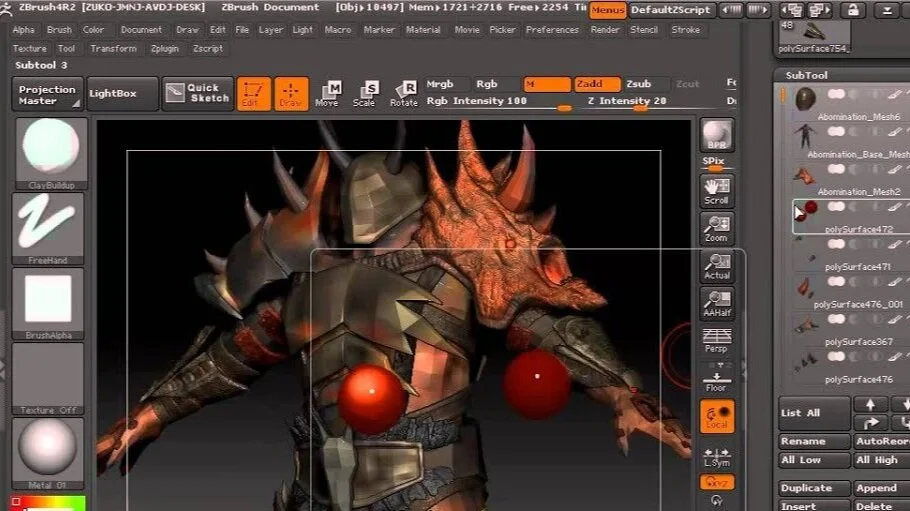Pick a color in the color gradient
The width and height of the screenshot is (910, 511).
[x=49, y=503]
